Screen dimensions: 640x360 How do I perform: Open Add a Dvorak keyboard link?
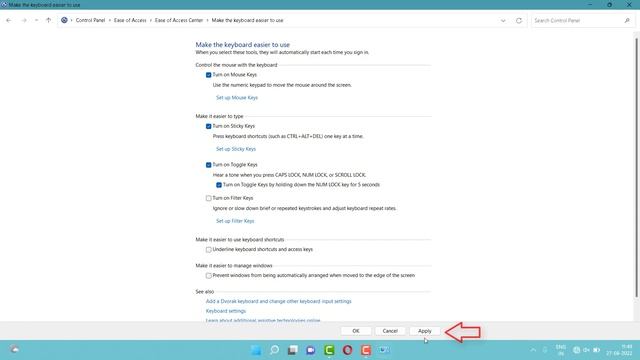coord(278,302)
